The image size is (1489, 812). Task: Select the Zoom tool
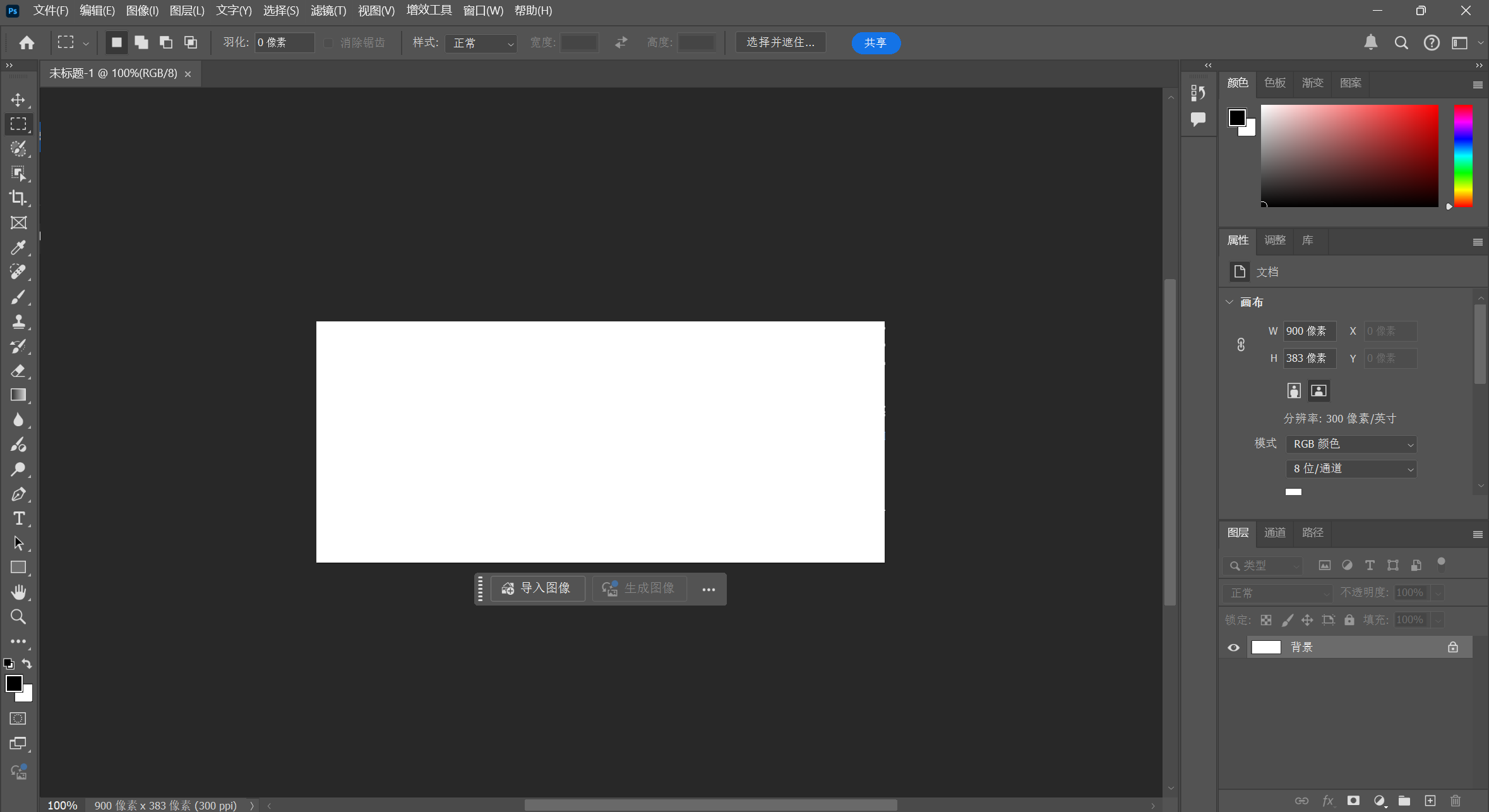(18, 616)
